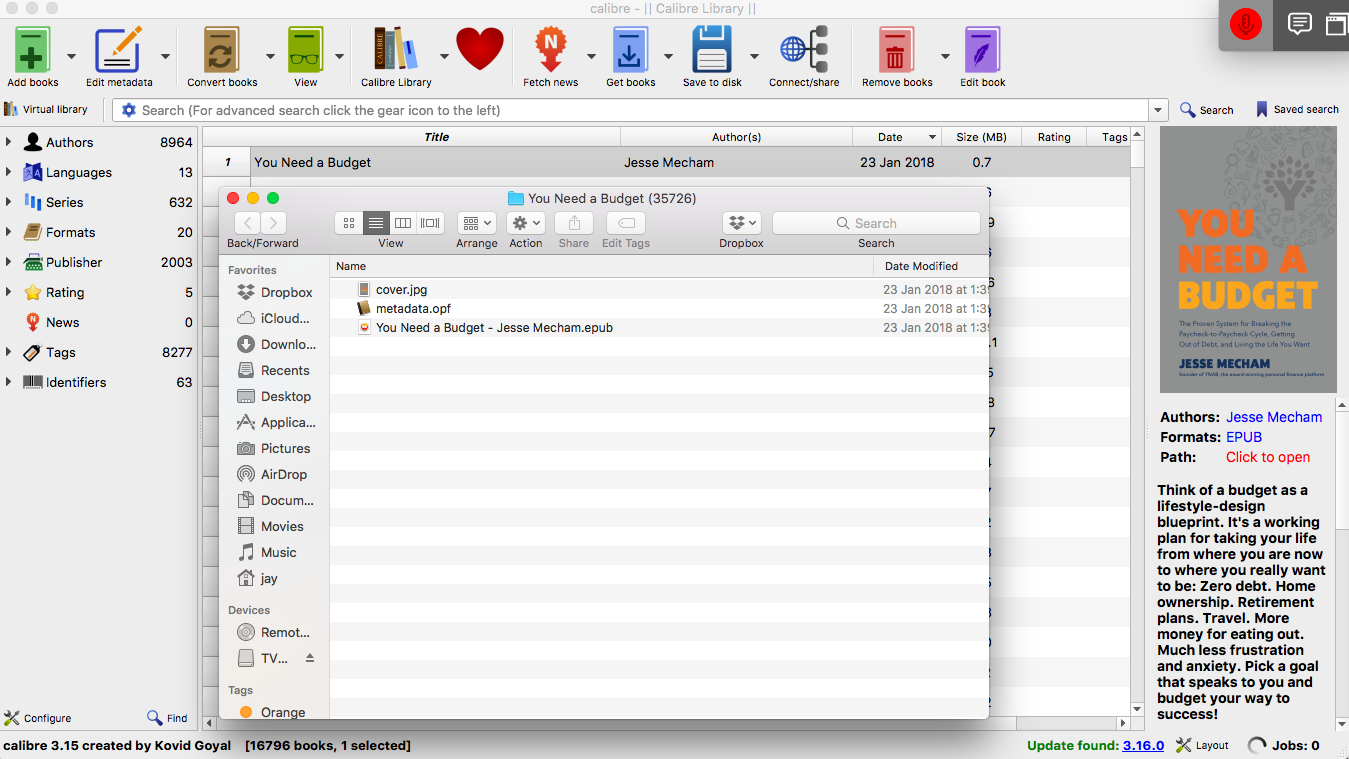
Task: Click the Add books icon
Action: pos(33,50)
